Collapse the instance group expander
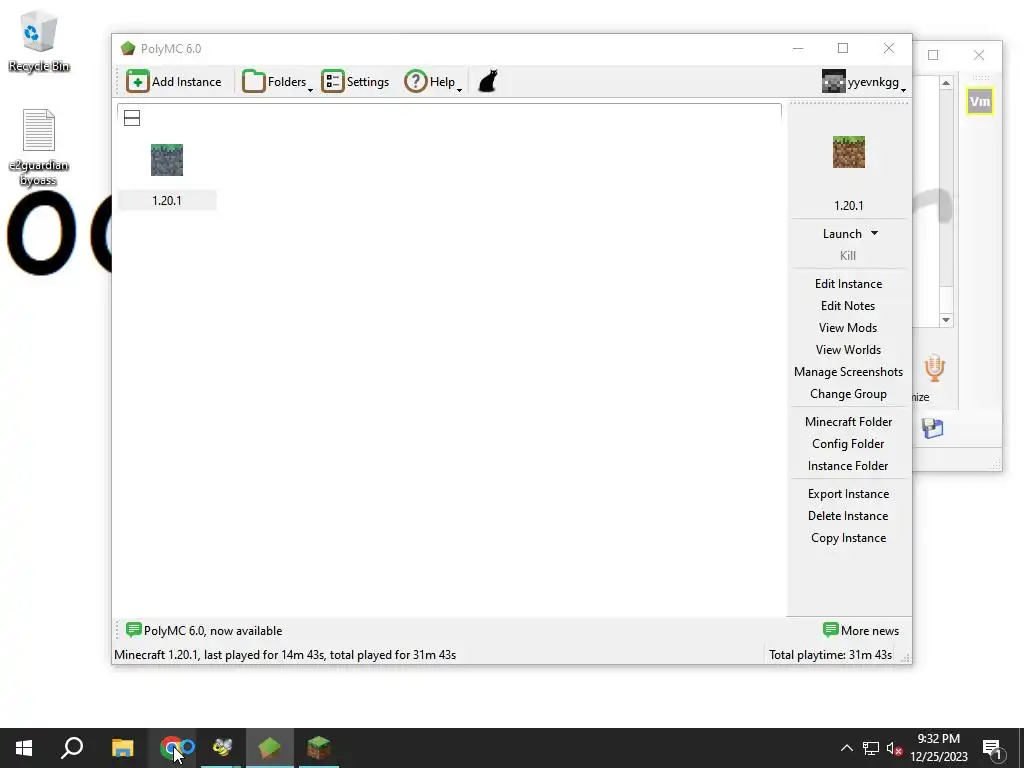1024x768 pixels. tap(132, 118)
